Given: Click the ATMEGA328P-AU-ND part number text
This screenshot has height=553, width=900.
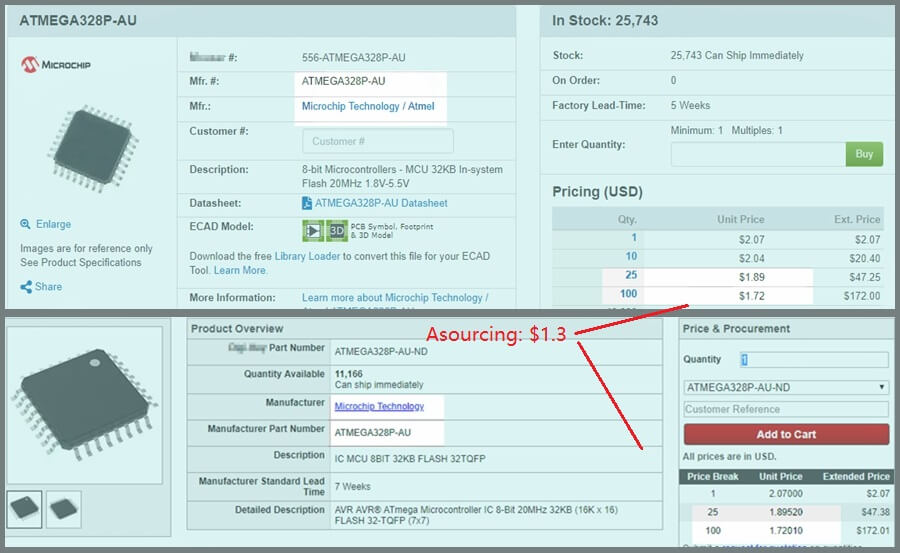Looking at the screenshot, I should coord(381,351).
